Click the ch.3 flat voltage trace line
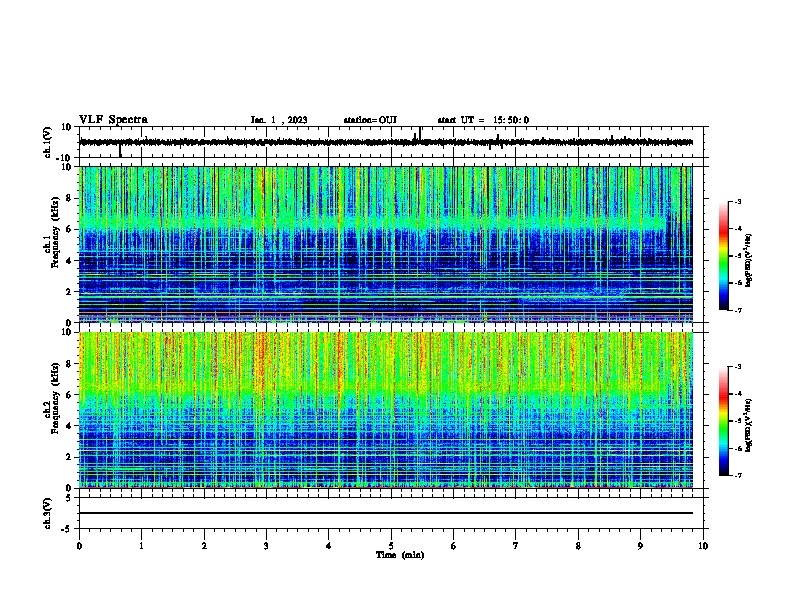The width and height of the screenshot is (792, 612). click(x=386, y=513)
